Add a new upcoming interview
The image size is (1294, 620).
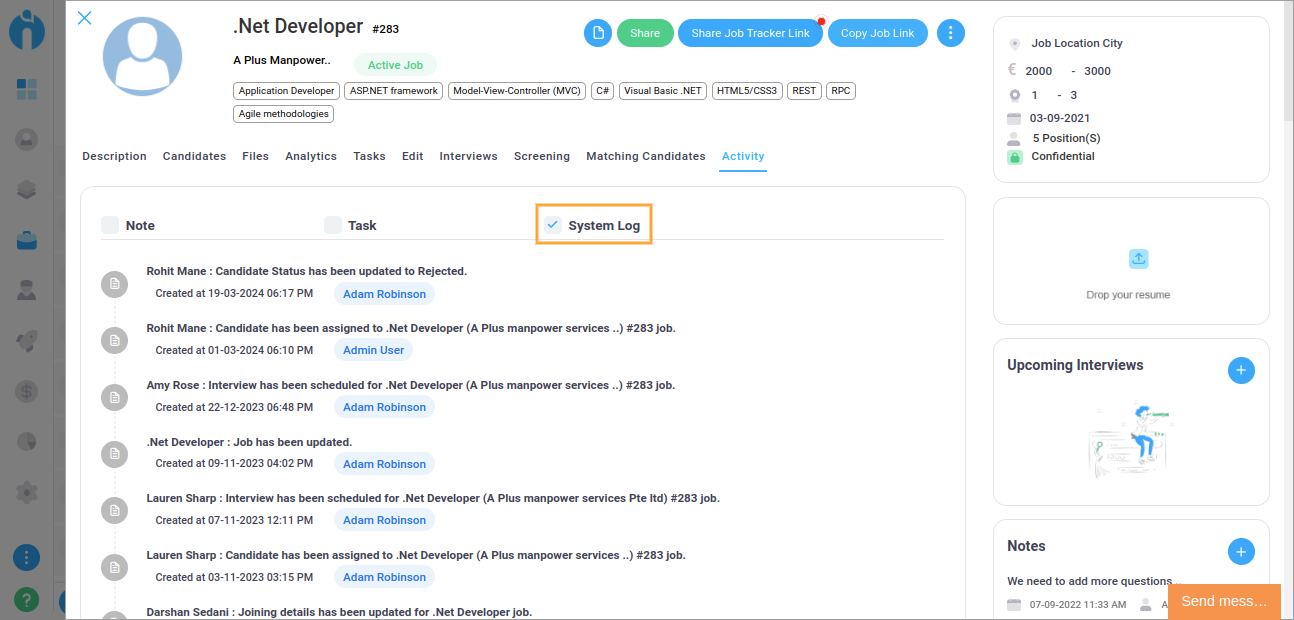click(x=1240, y=370)
